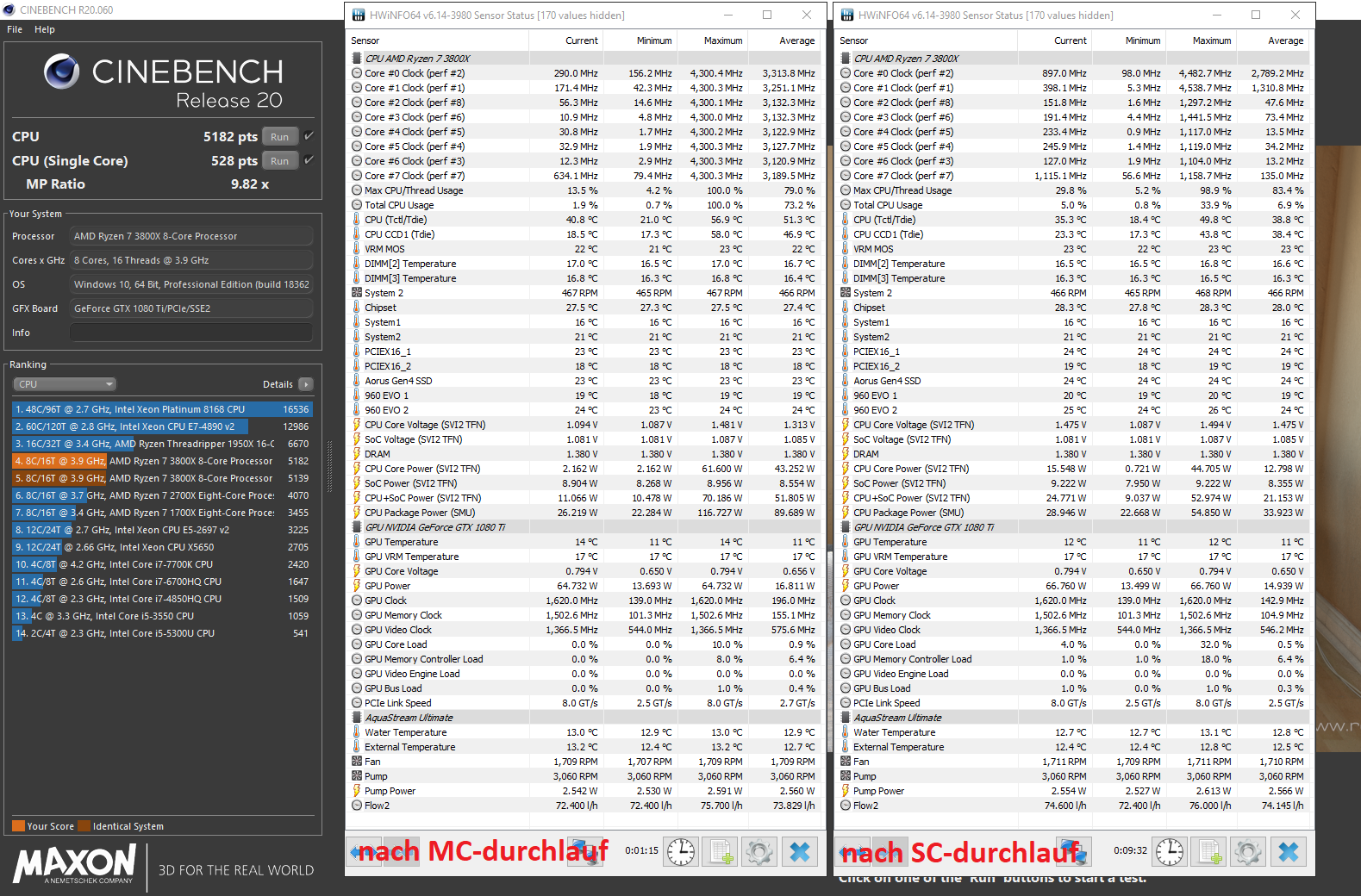Run the CPU multi-core benchmark

point(280,137)
